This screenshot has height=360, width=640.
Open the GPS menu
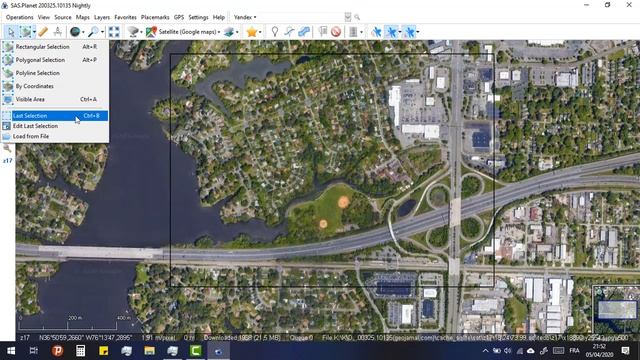(x=179, y=17)
